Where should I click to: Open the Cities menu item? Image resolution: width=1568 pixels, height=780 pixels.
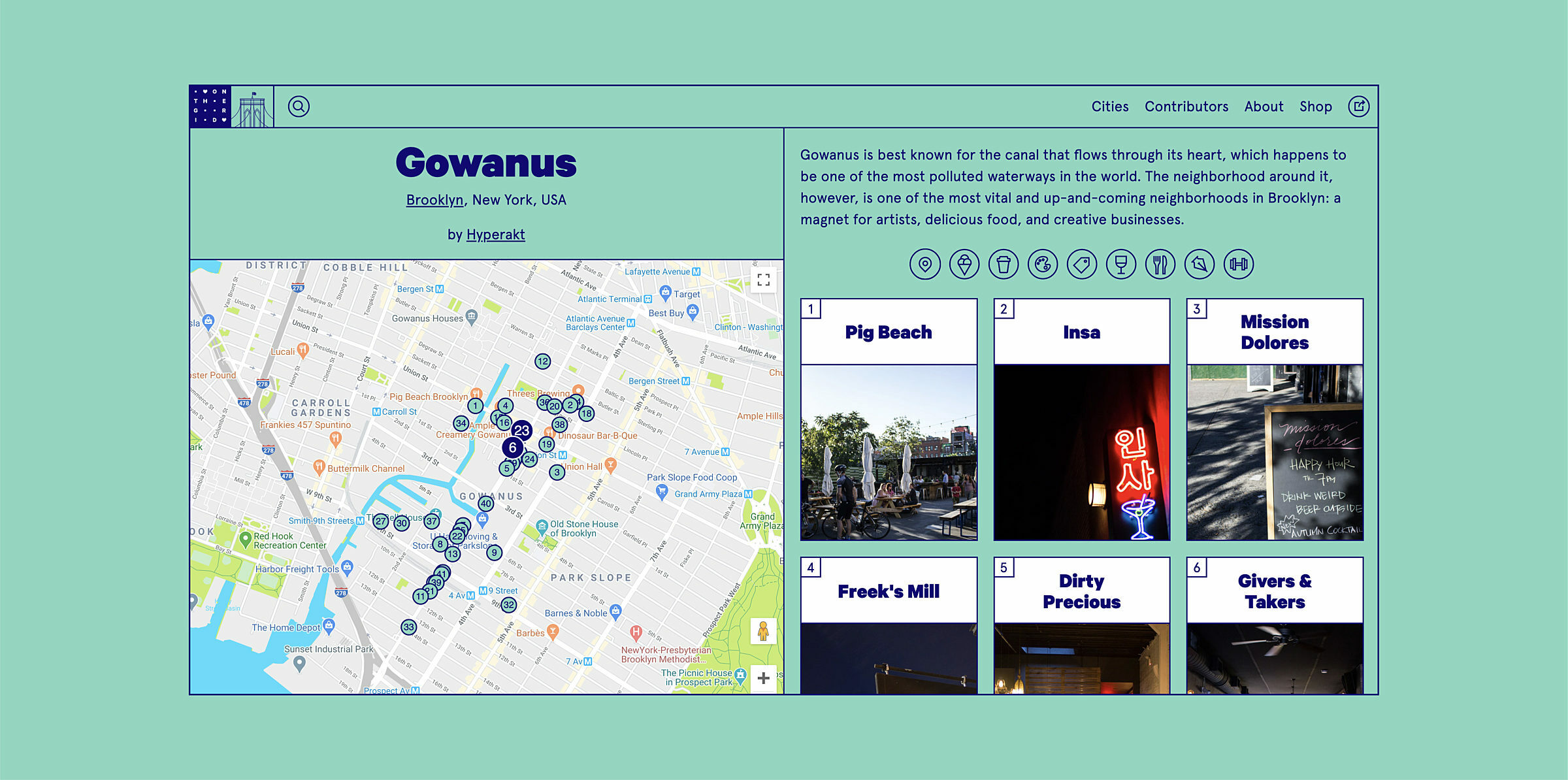pyautogui.click(x=1110, y=106)
